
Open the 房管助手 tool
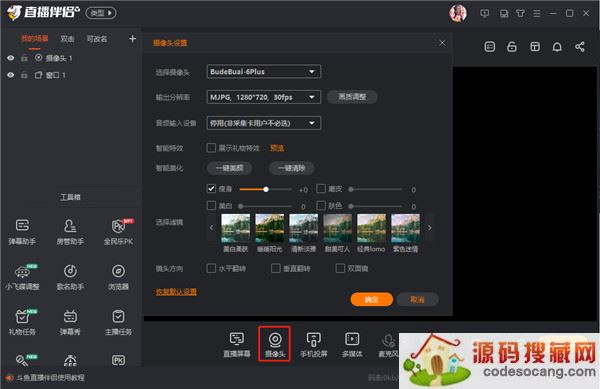(x=70, y=232)
